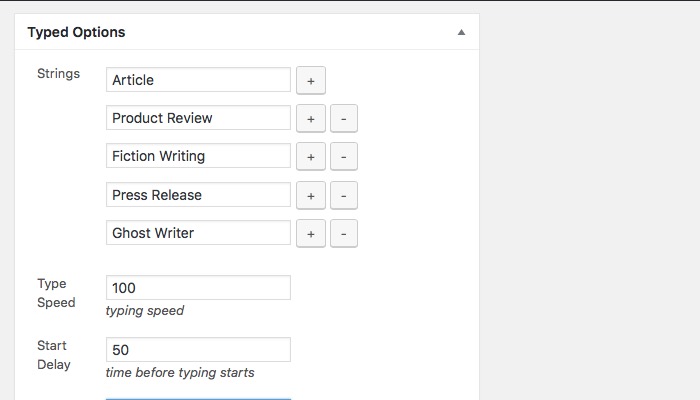Screen dimensions: 700x400
Task: Click the partially visible field below Start Delay
Action: 198,397
